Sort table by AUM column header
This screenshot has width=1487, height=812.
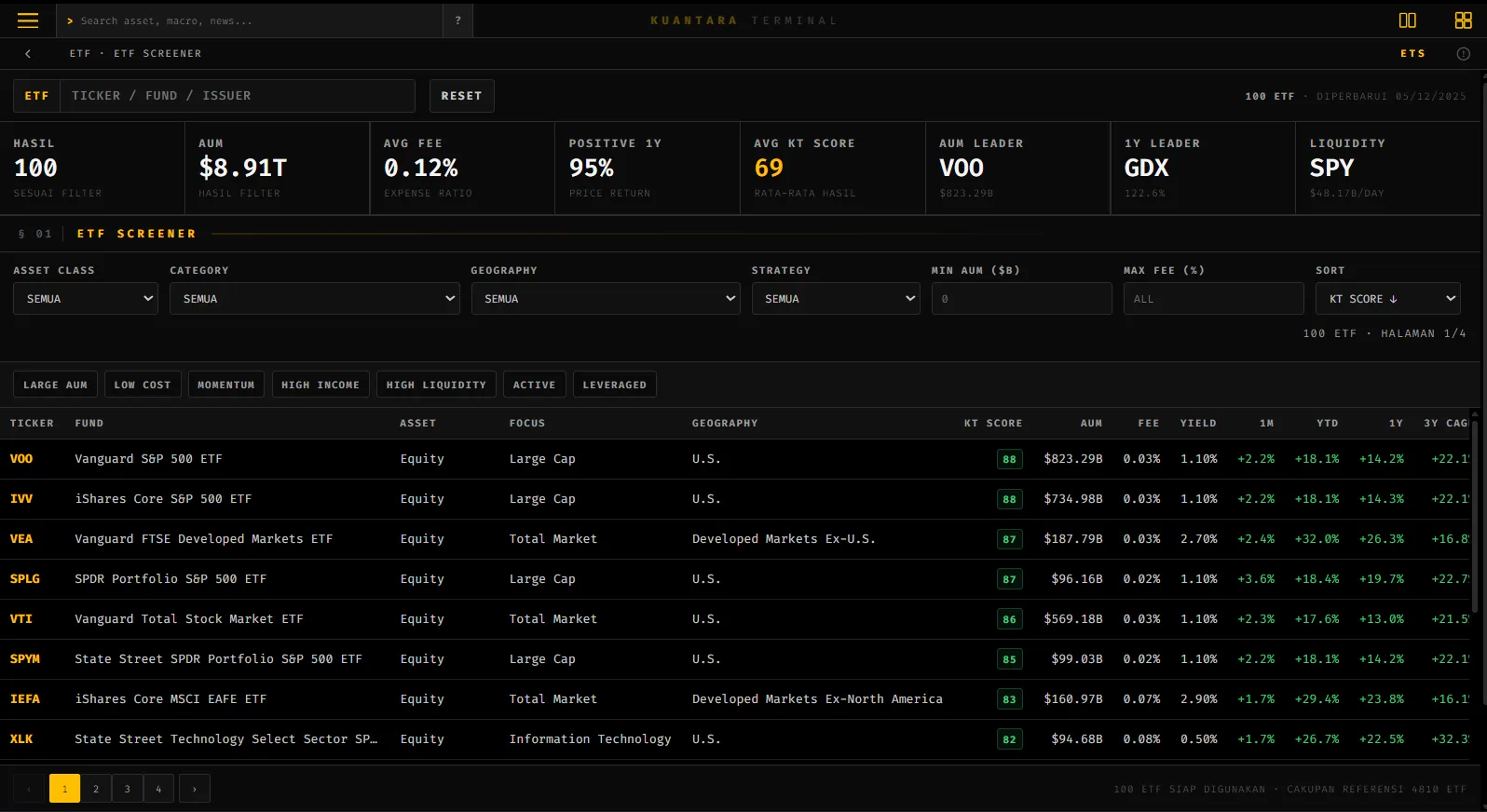pyautogui.click(x=1091, y=423)
